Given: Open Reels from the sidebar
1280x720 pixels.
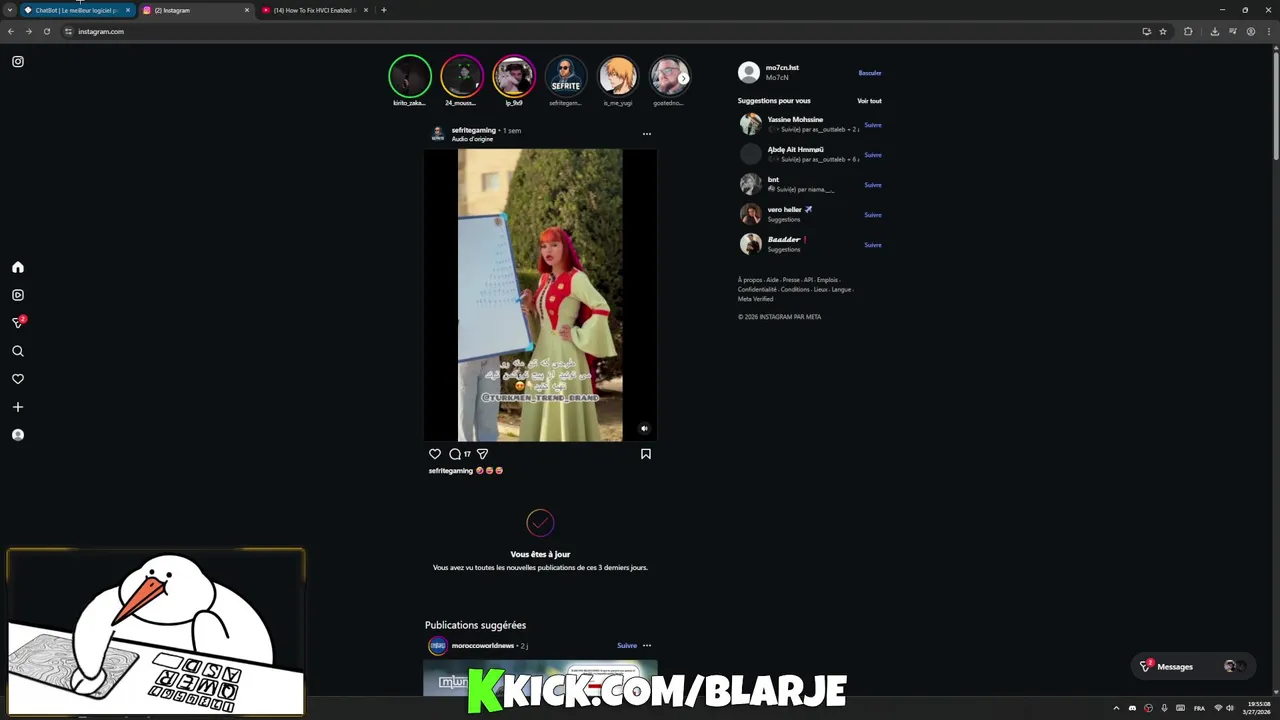Looking at the screenshot, I should pyautogui.click(x=18, y=295).
